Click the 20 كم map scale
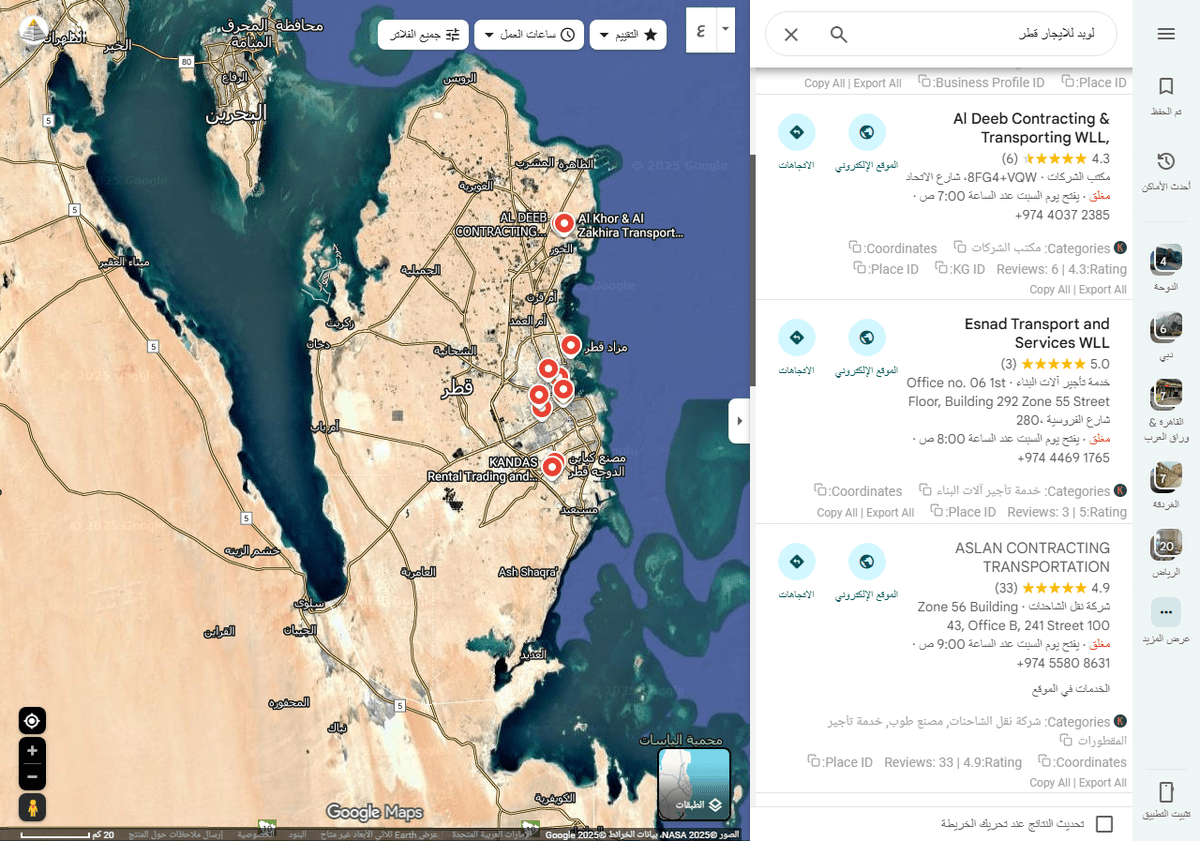 click(67, 834)
